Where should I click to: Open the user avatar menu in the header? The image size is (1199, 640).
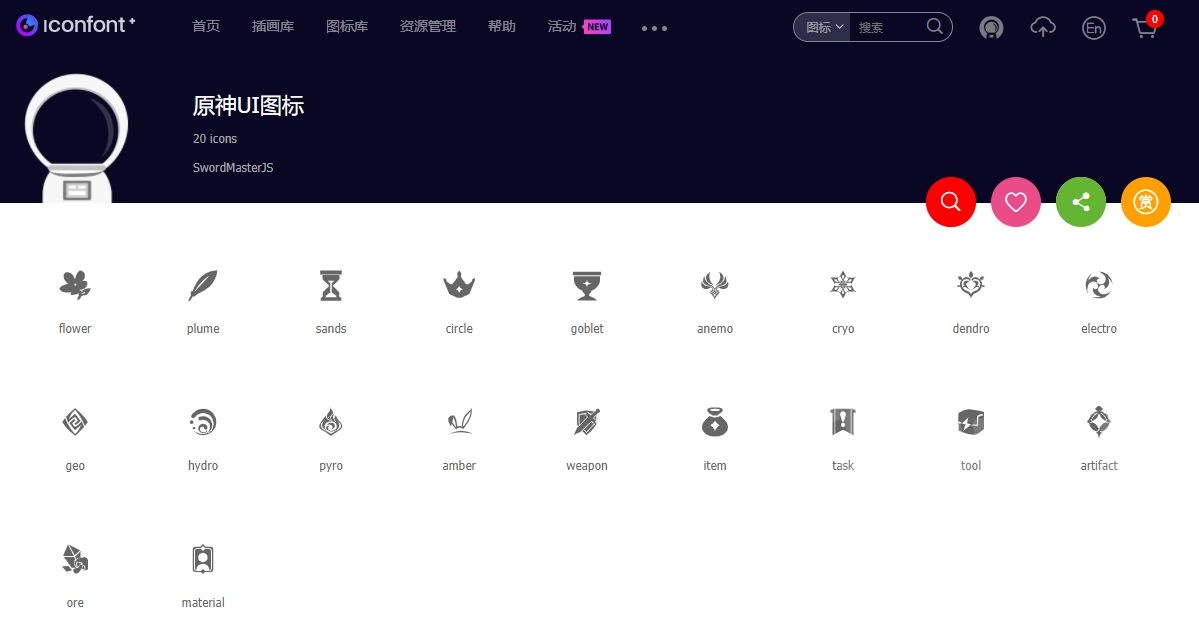coord(991,28)
